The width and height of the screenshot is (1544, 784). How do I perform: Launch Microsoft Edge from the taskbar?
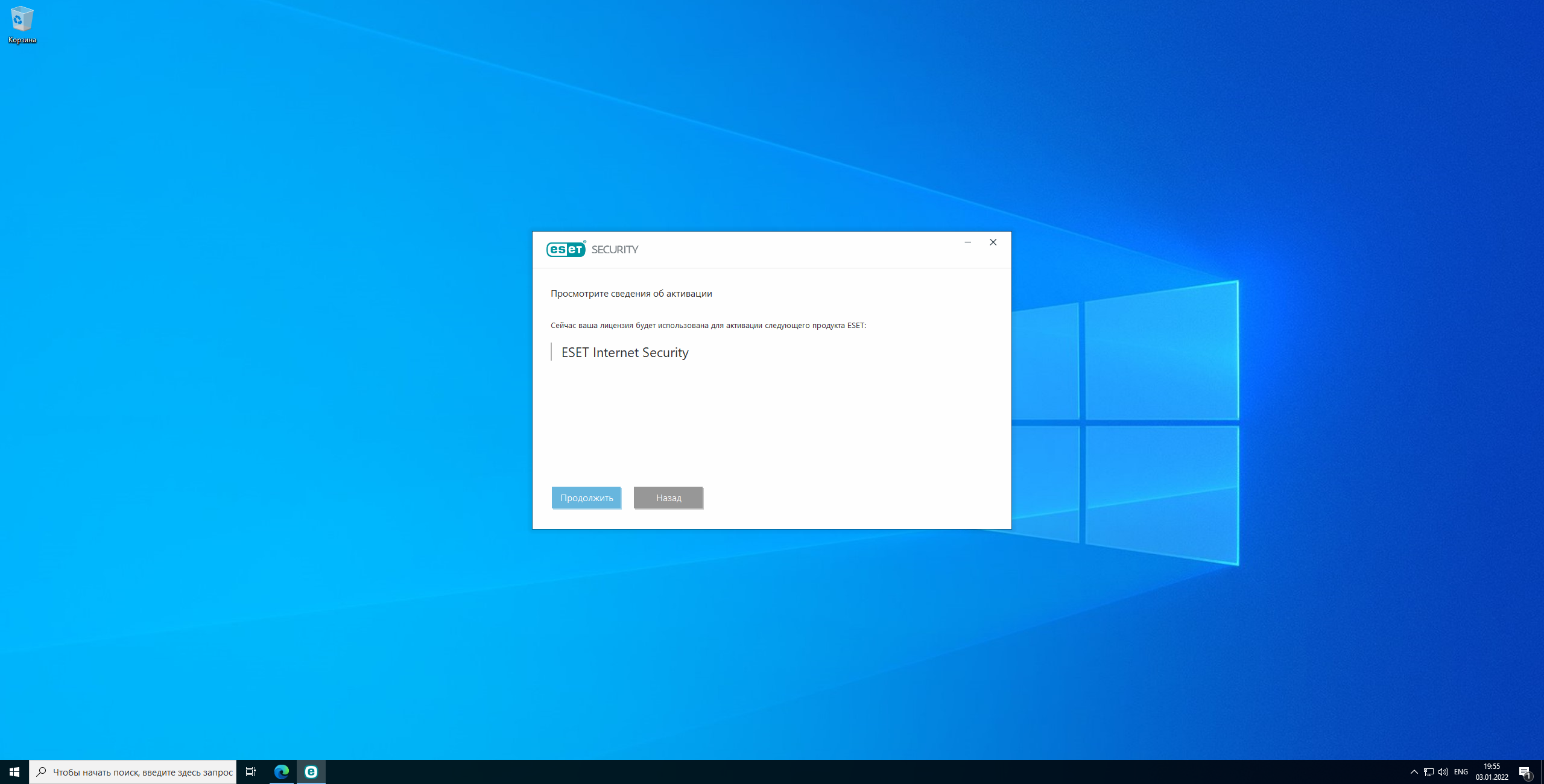(x=282, y=772)
